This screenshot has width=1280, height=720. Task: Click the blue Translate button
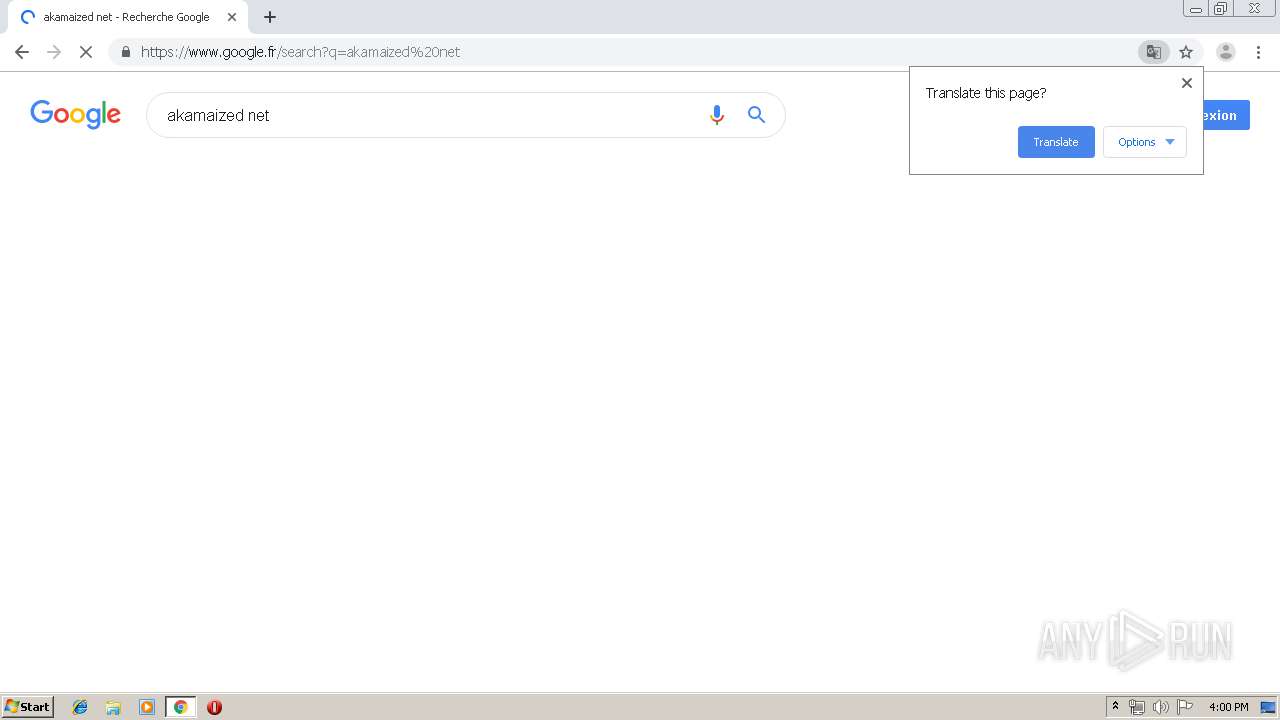pos(1056,142)
